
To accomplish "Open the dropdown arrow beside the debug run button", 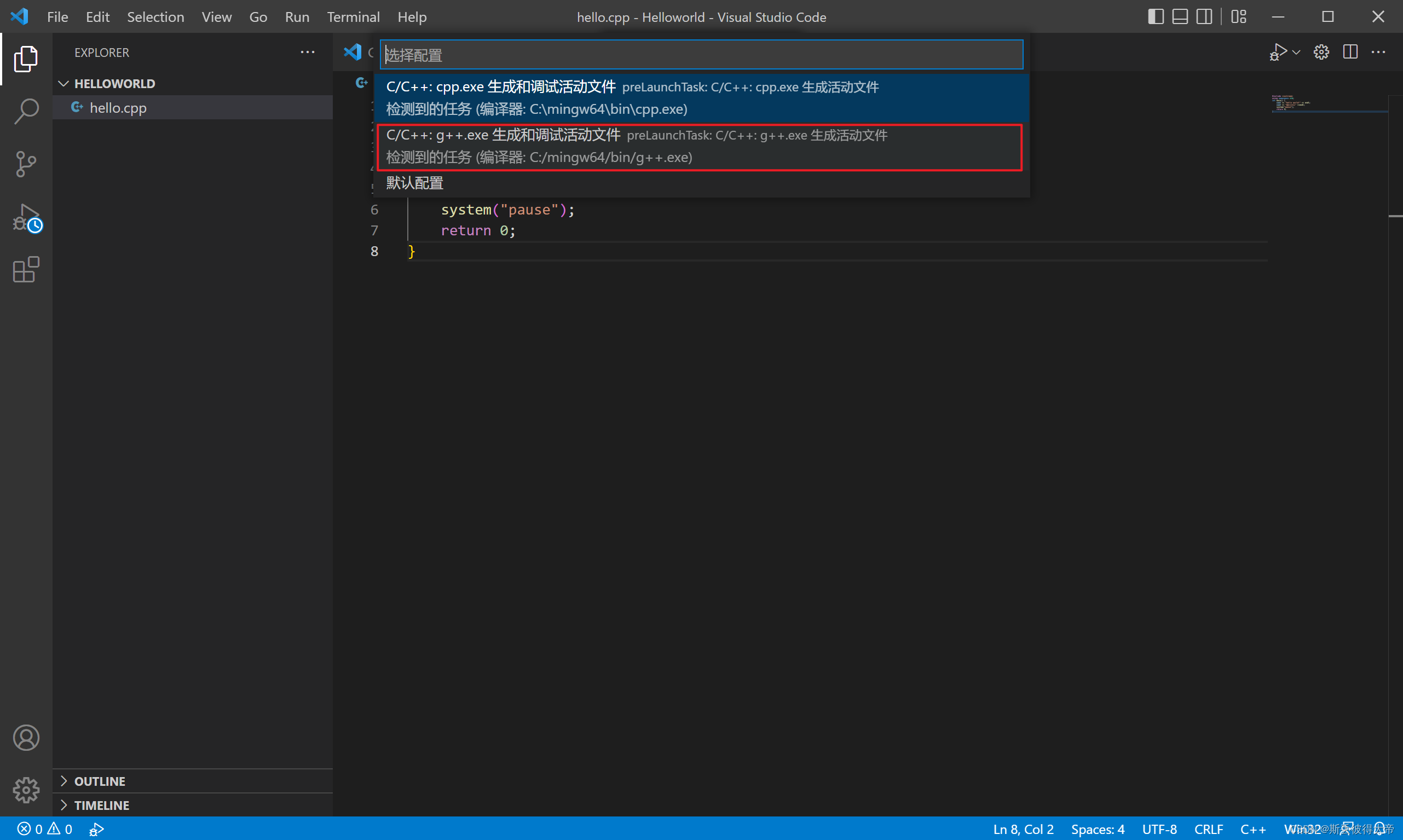I will pyautogui.click(x=1297, y=53).
